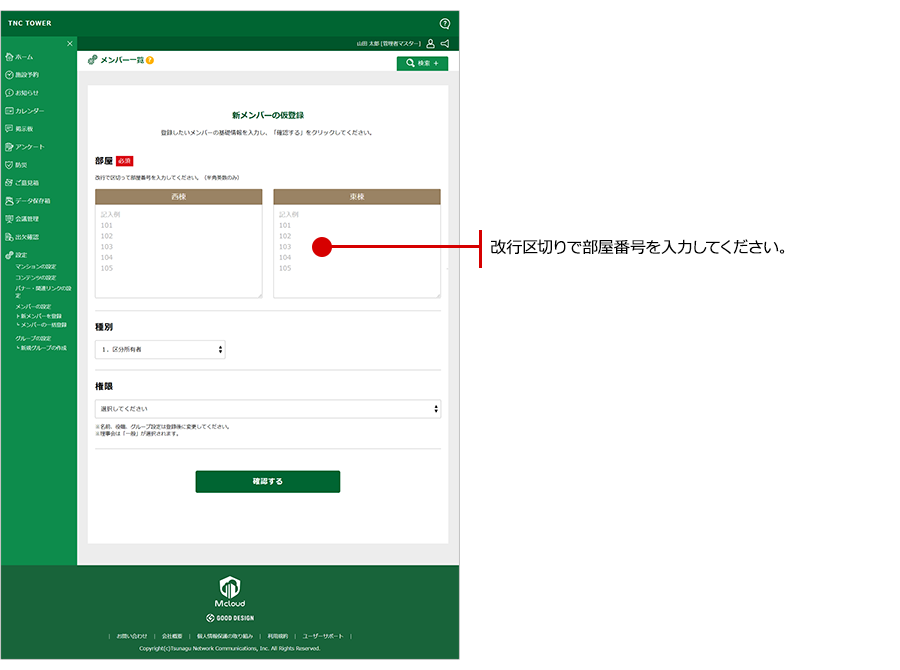Click the announcement megaphone icon

[x=445, y=44]
